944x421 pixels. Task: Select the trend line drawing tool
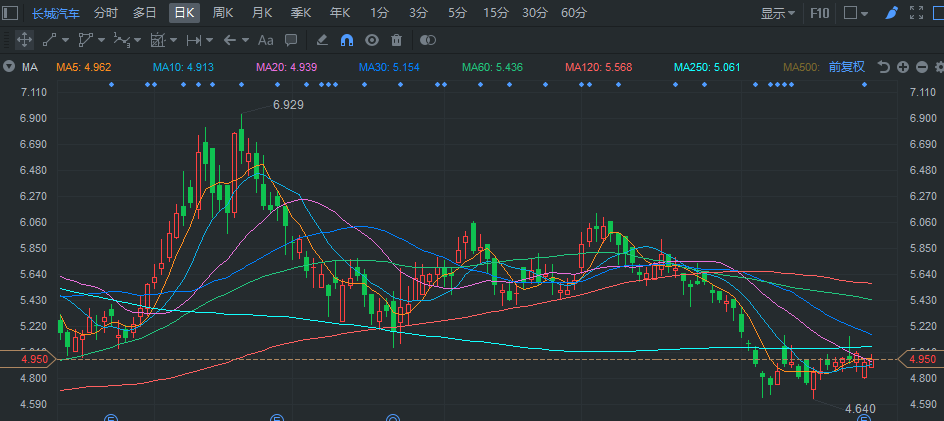coord(49,40)
